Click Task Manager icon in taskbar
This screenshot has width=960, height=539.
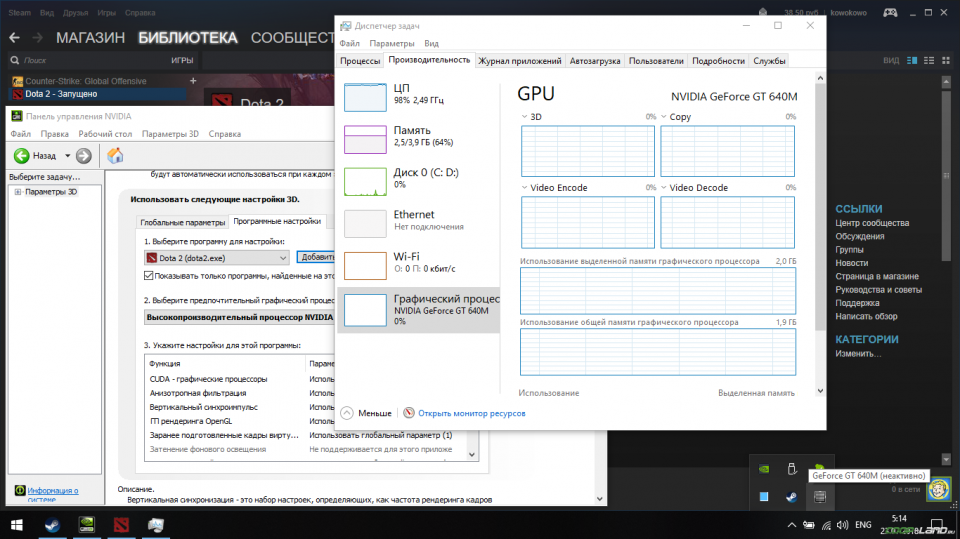[156, 525]
